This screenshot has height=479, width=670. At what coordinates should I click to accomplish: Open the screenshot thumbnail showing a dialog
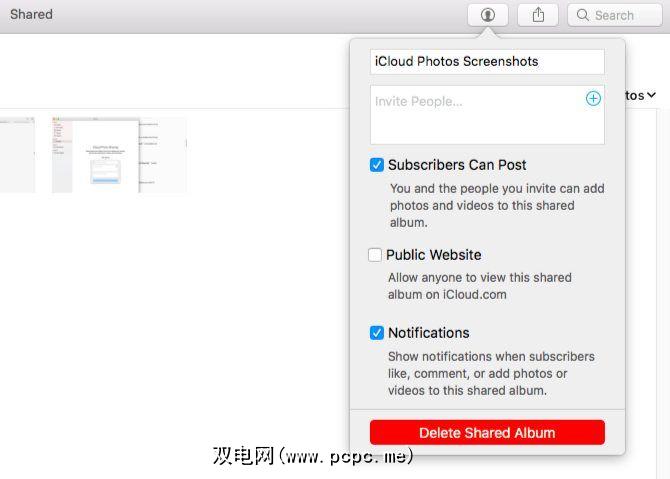pos(119,155)
